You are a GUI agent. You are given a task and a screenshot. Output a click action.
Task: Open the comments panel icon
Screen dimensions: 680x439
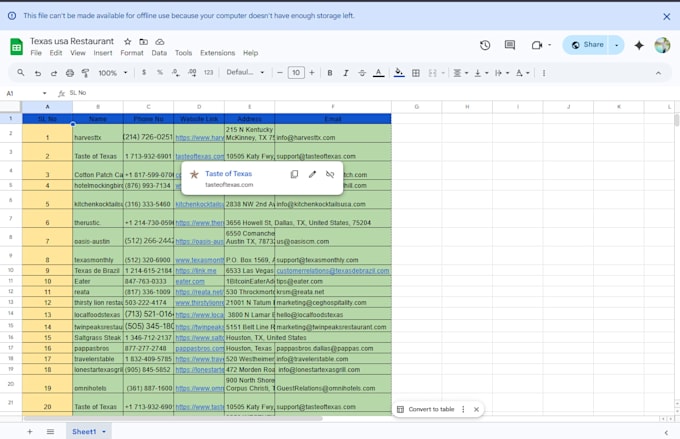(510, 45)
